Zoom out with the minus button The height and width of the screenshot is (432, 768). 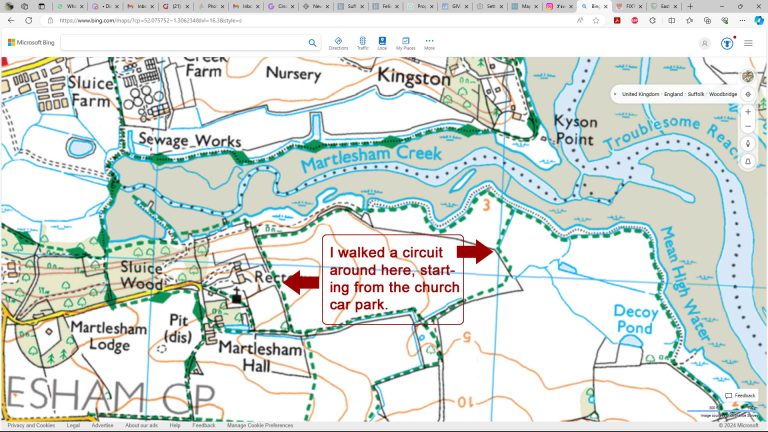tap(748, 127)
